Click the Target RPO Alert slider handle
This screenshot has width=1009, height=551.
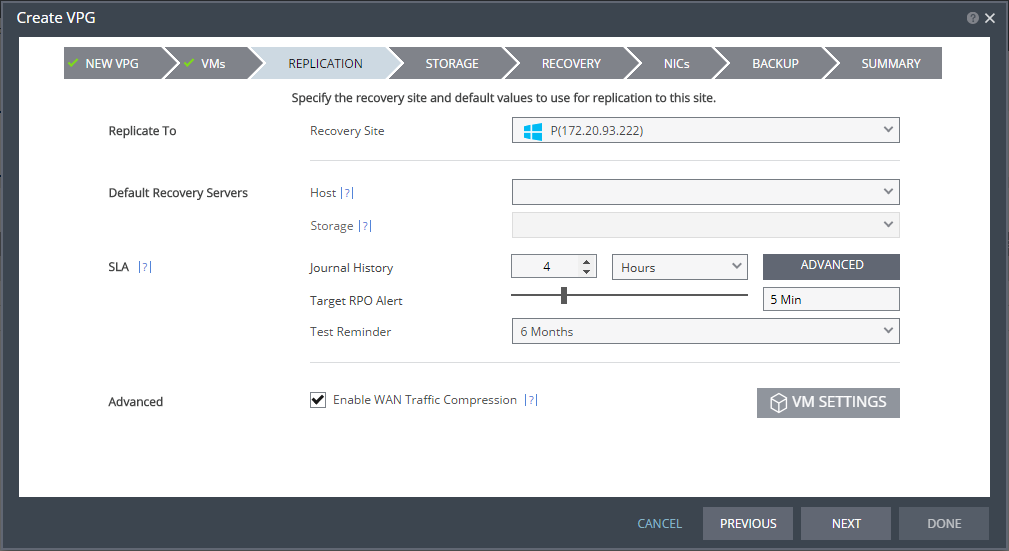(x=564, y=295)
